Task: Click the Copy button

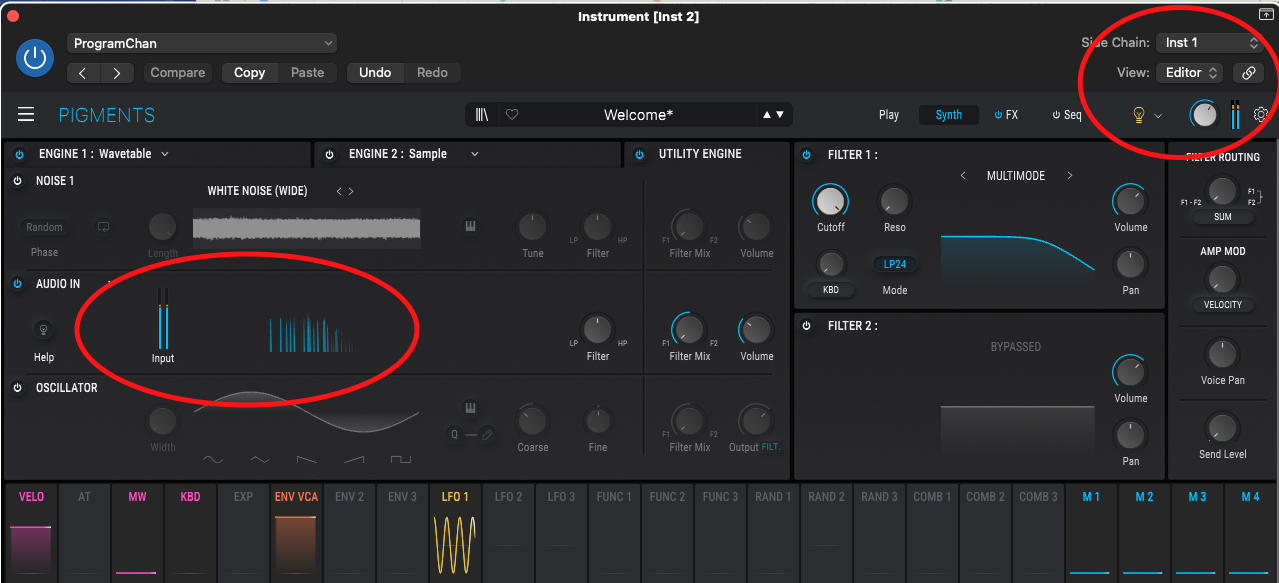Action: click(x=250, y=73)
